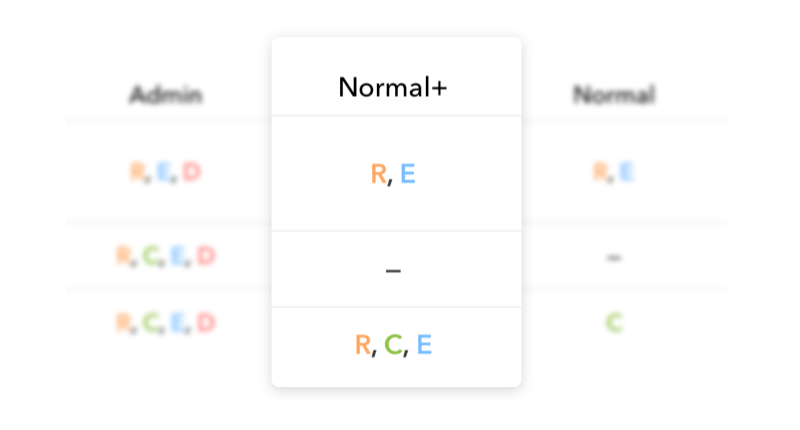Screen dimensions: 800x430
Task: Click pink D in Admin bottom row
Action: [x=206, y=322]
